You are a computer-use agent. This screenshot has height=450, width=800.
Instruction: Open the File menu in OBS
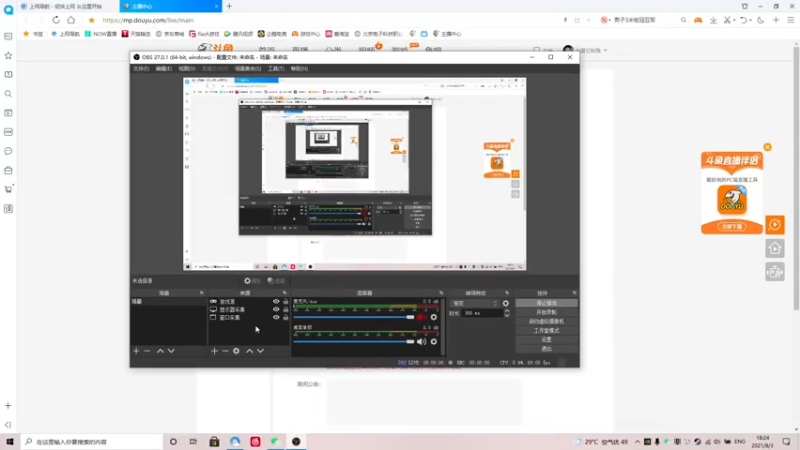141,68
